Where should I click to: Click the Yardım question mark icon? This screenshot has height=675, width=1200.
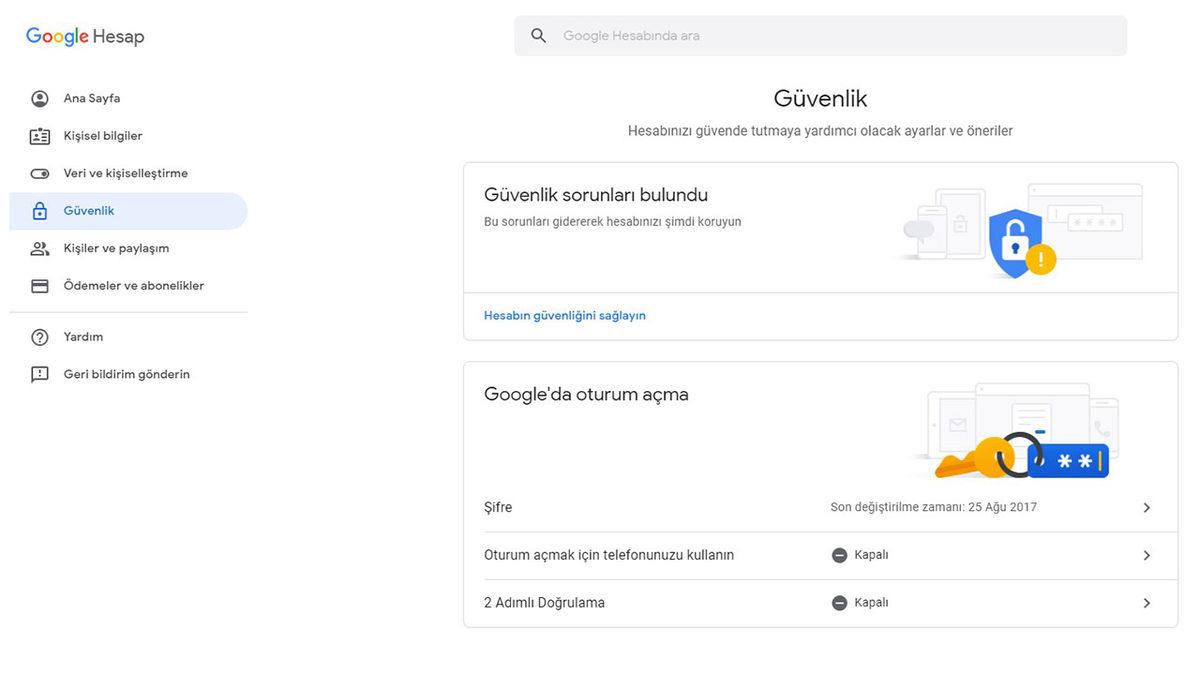pos(39,336)
